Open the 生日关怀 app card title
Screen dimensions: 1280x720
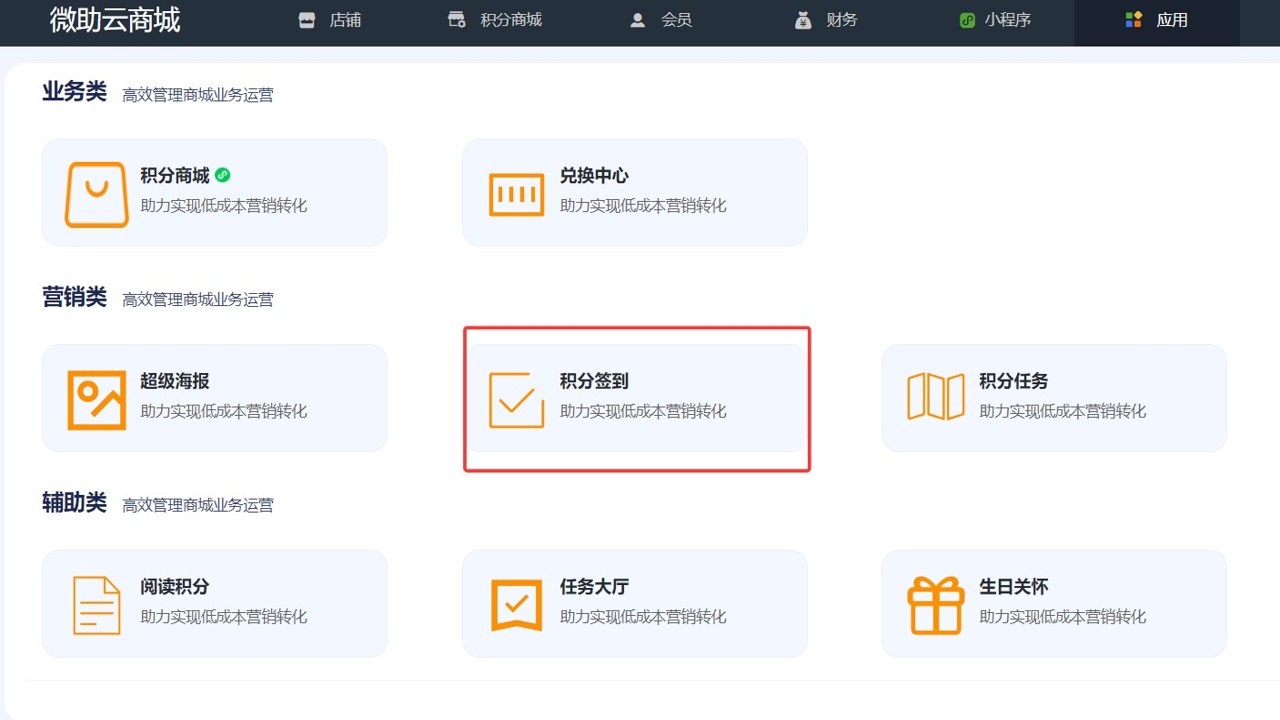pyautogui.click(x=1014, y=586)
